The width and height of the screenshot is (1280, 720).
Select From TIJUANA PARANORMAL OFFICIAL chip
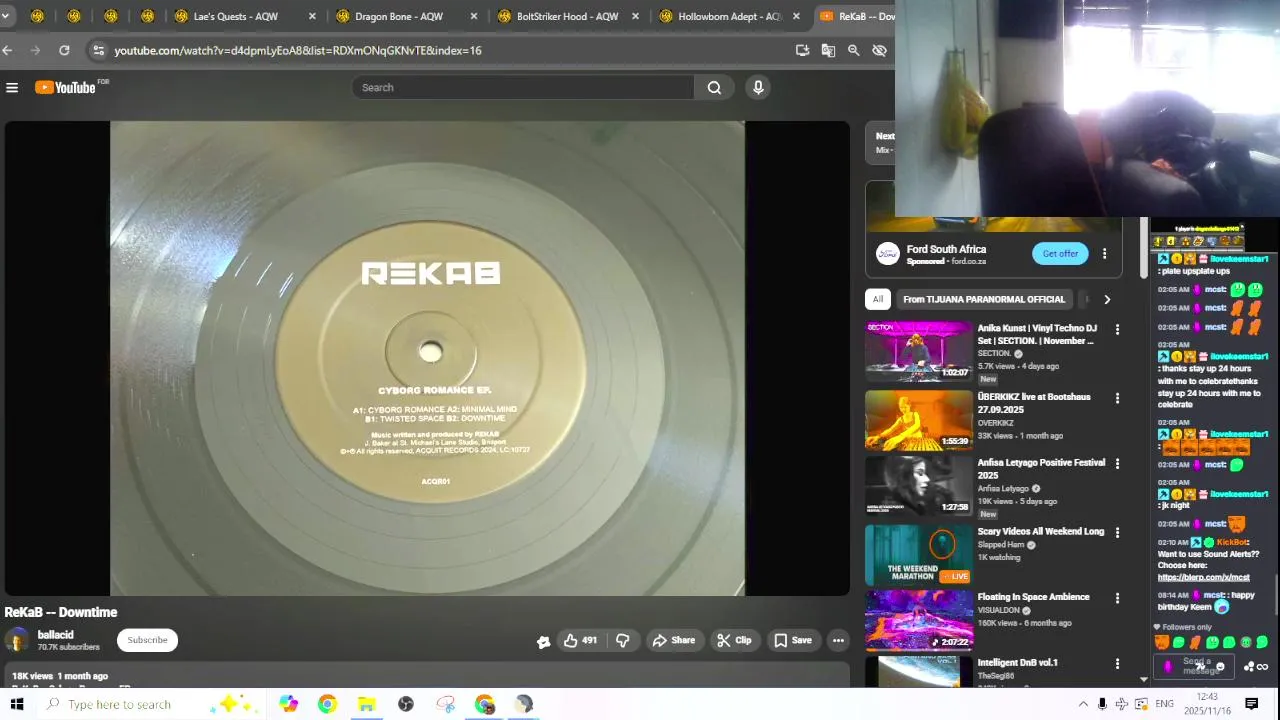coord(983,299)
